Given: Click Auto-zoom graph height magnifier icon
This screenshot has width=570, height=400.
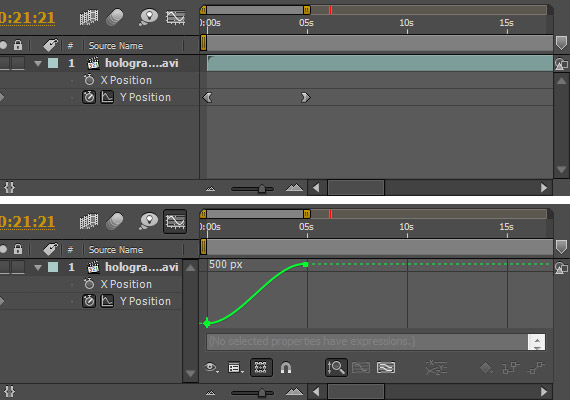Looking at the screenshot, I should point(336,368).
